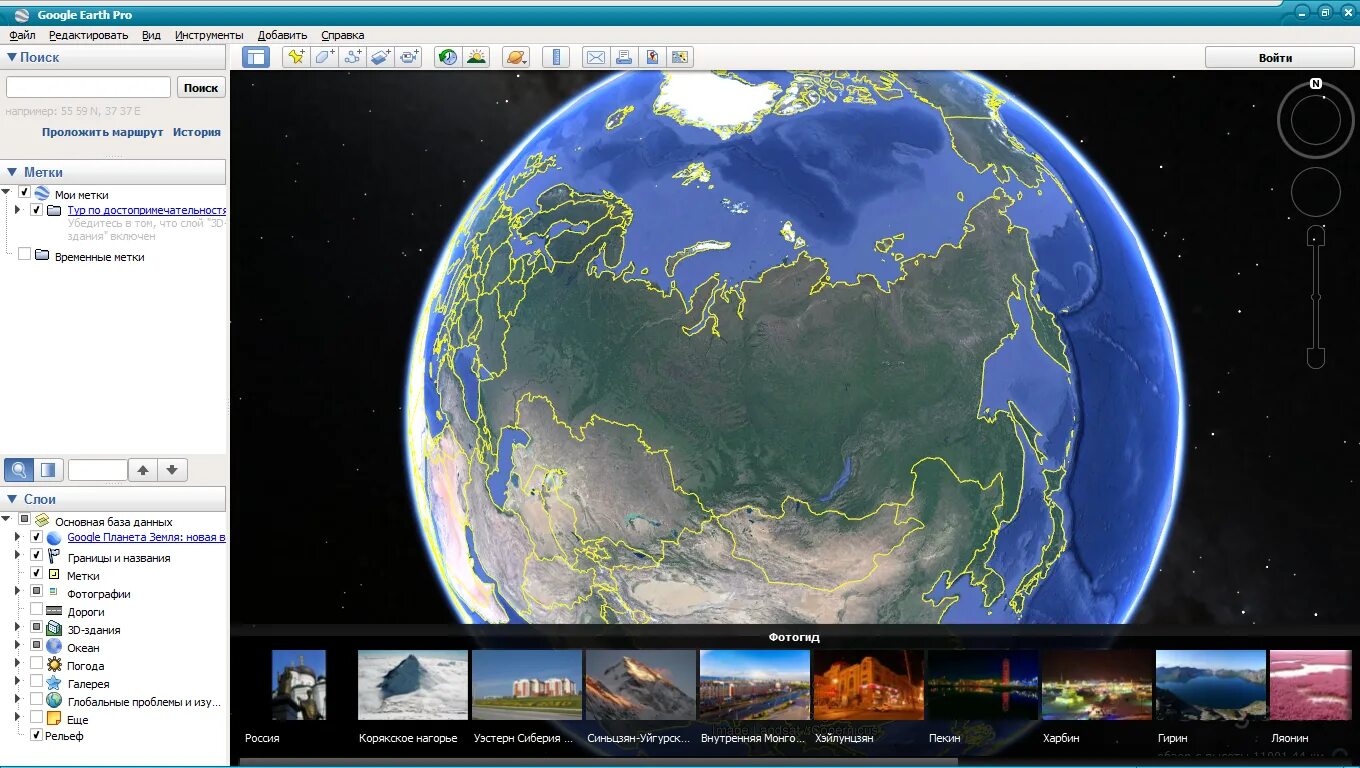Open the Add image overlay tool

pos(379,57)
